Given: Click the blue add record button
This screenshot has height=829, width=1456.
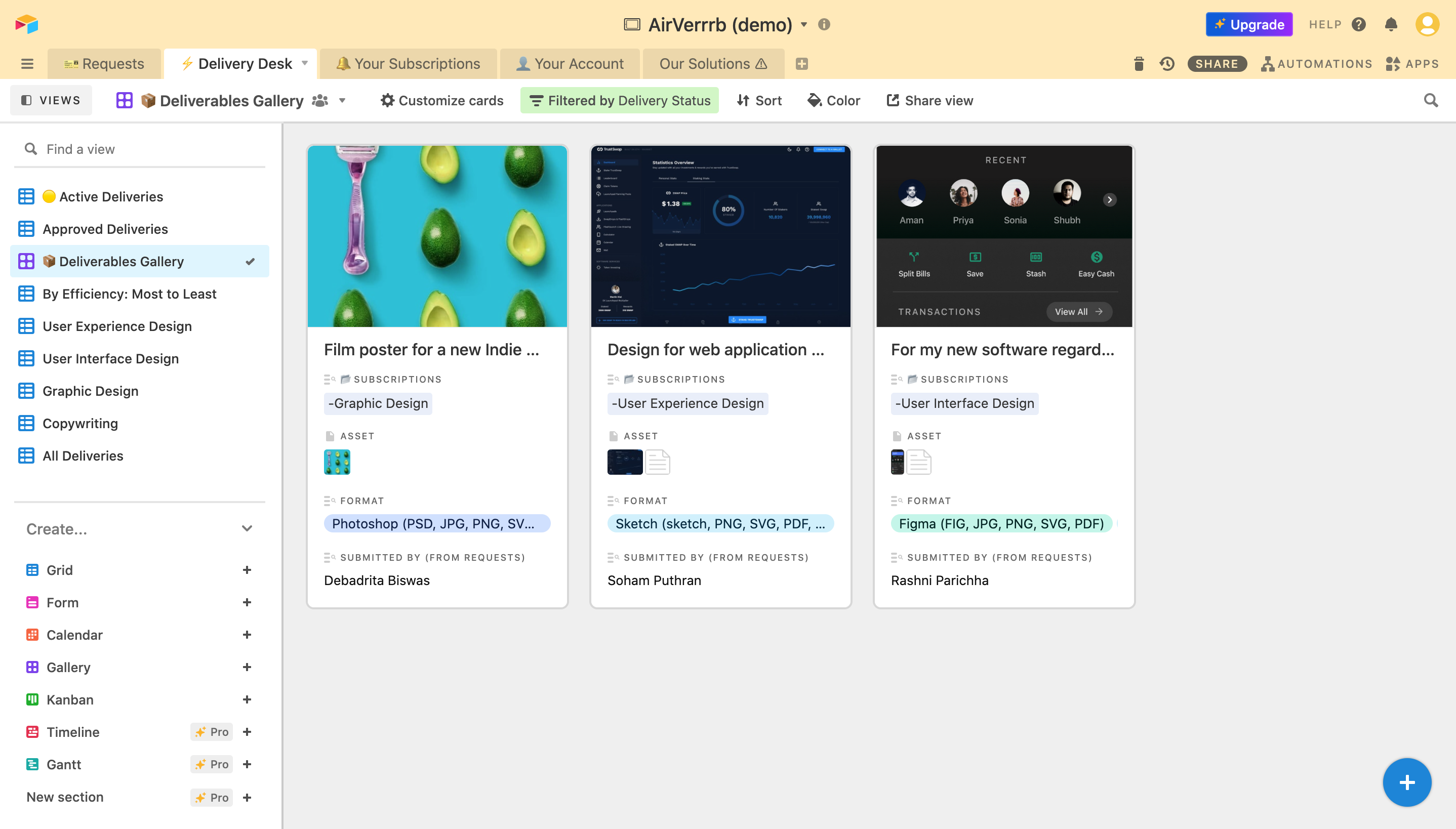Looking at the screenshot, I should pos(1406,782).
